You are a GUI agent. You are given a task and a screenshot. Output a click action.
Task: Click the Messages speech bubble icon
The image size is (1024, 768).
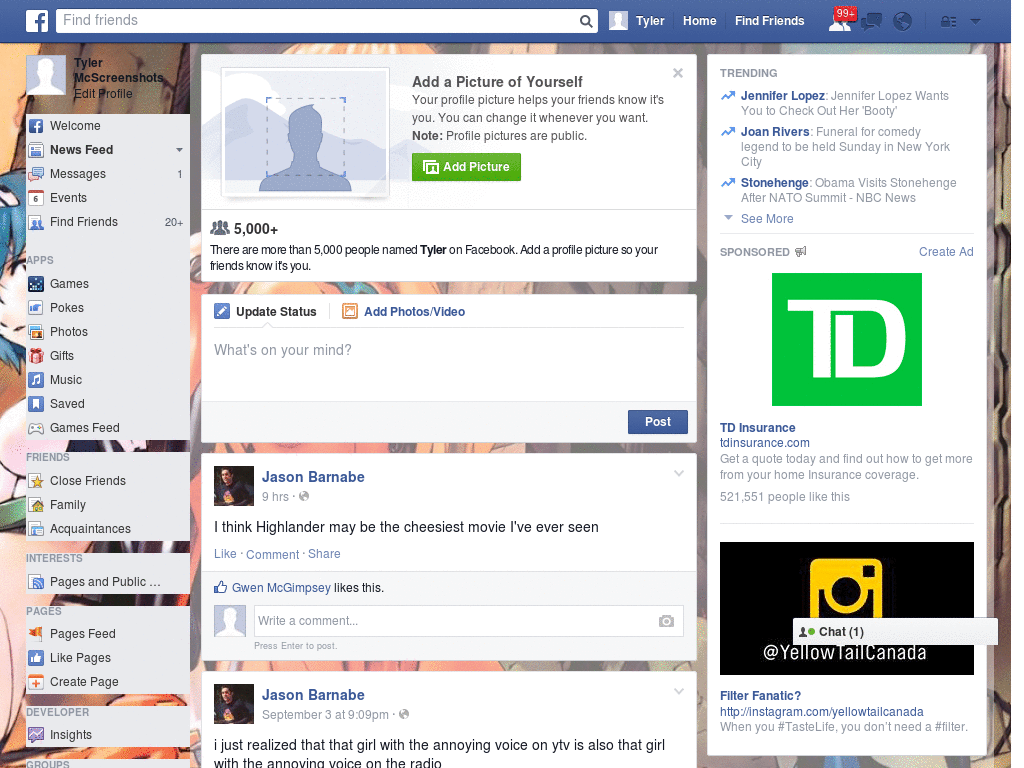[x=36, y=174]
